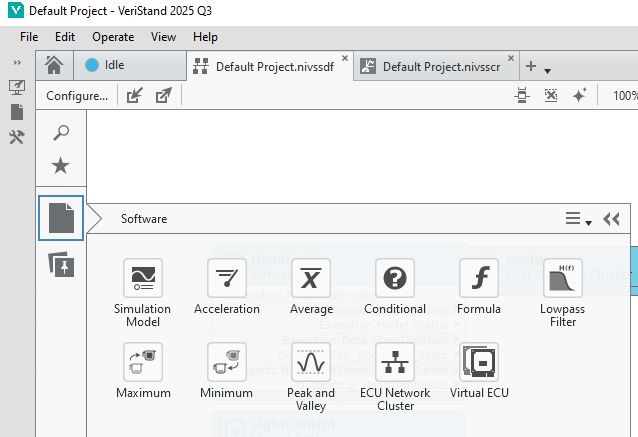Viewport: 638px width, 437px height.
Task: Open the new tab dropdown arrow
Action: pos(548,69)
